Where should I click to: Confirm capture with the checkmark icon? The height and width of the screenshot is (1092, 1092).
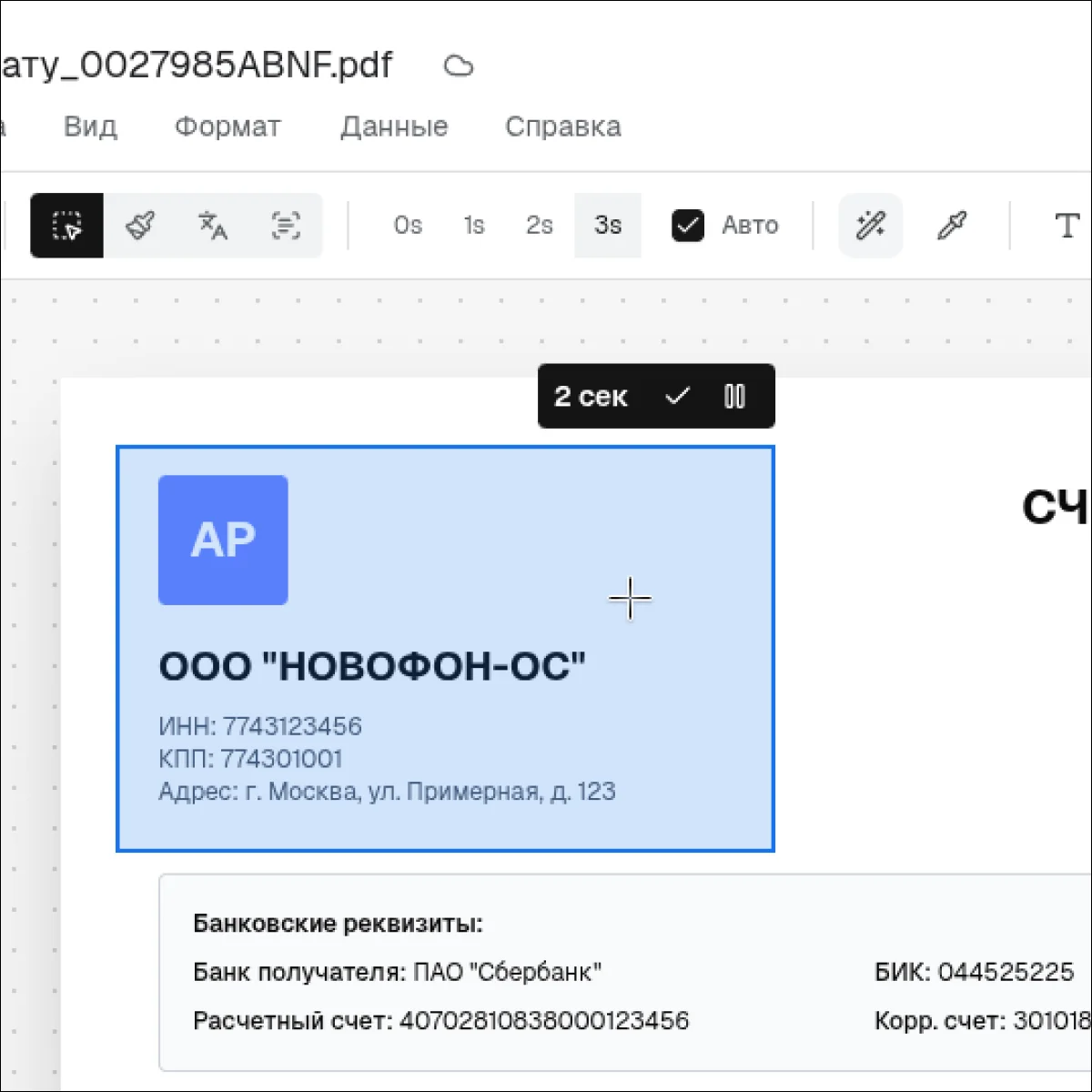677,397
